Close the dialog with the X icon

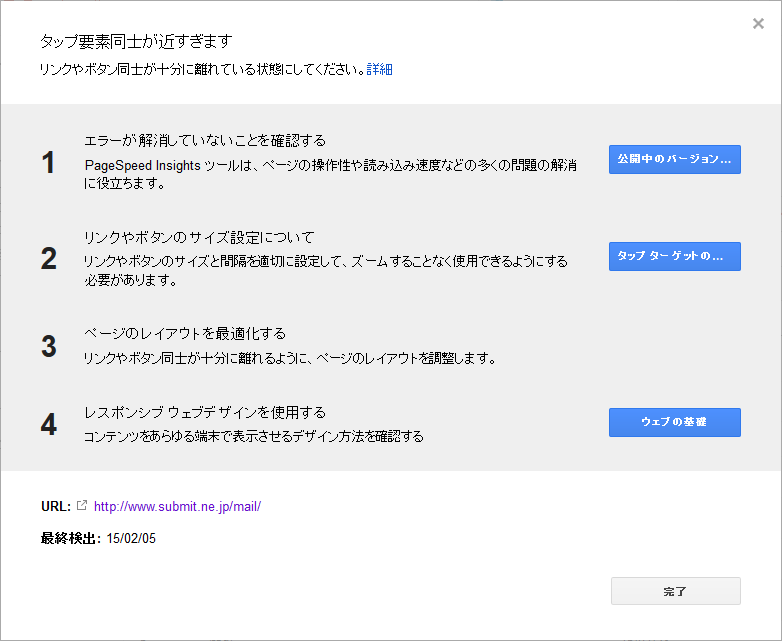(x=758, y=23)
